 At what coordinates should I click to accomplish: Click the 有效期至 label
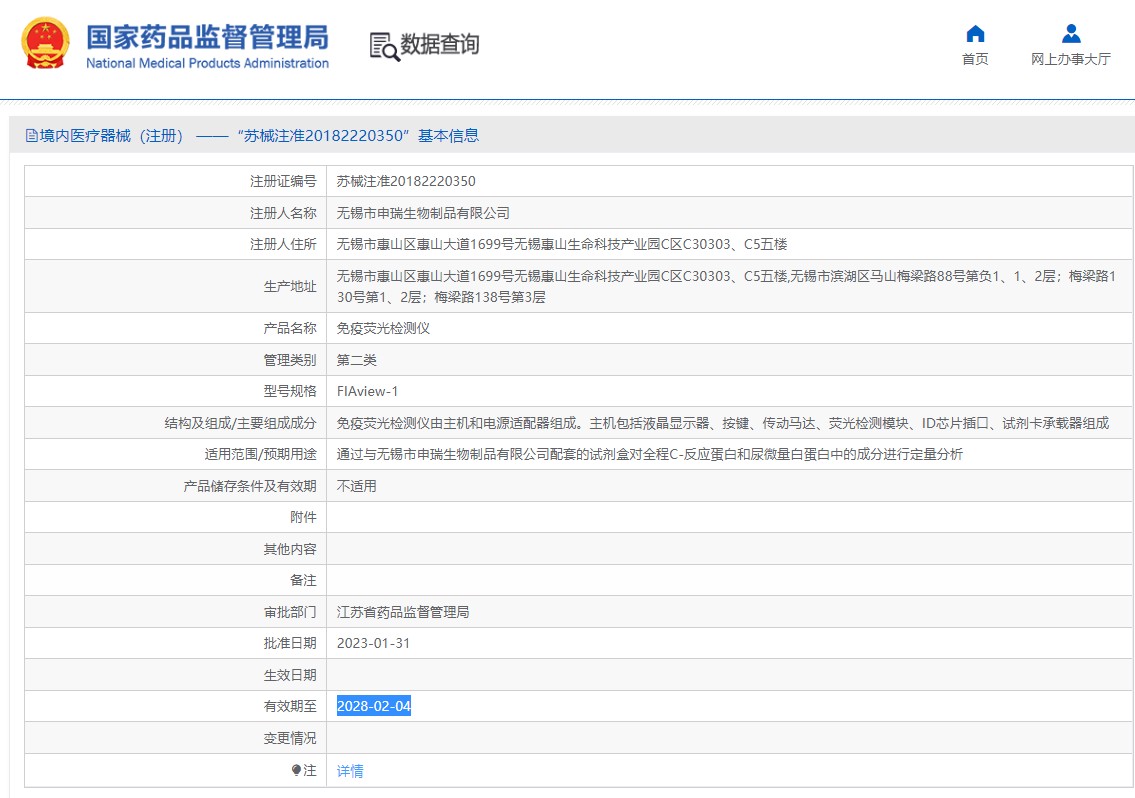point(290,706)
